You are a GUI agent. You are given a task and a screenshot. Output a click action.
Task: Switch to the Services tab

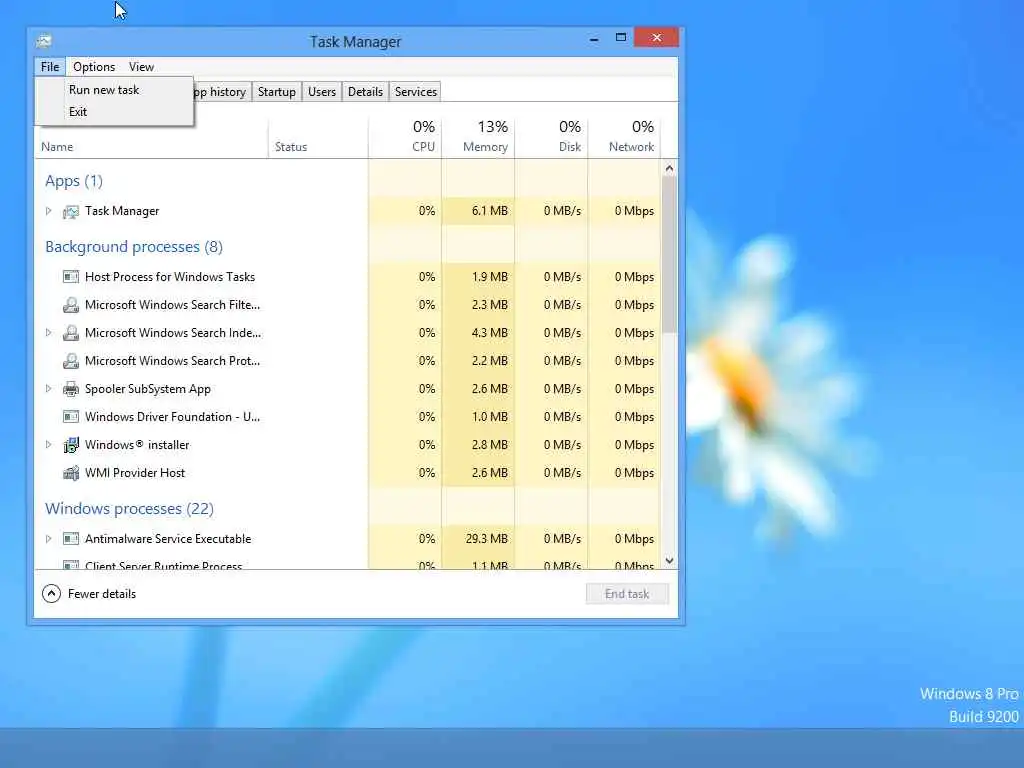[x=415, y=92]
